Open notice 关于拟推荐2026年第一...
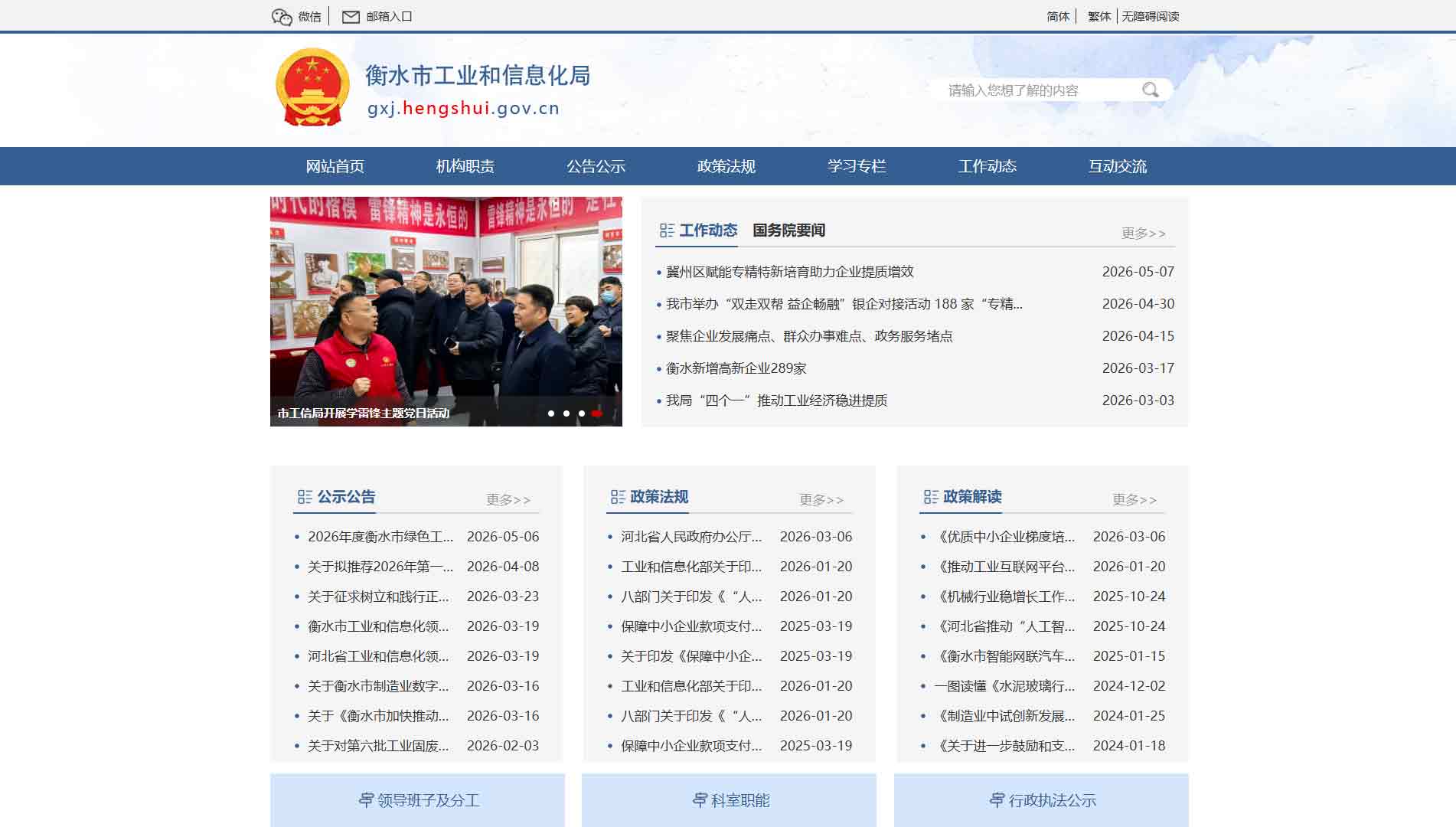Viewport: 1456px width, 827px height. pos(380,567)
